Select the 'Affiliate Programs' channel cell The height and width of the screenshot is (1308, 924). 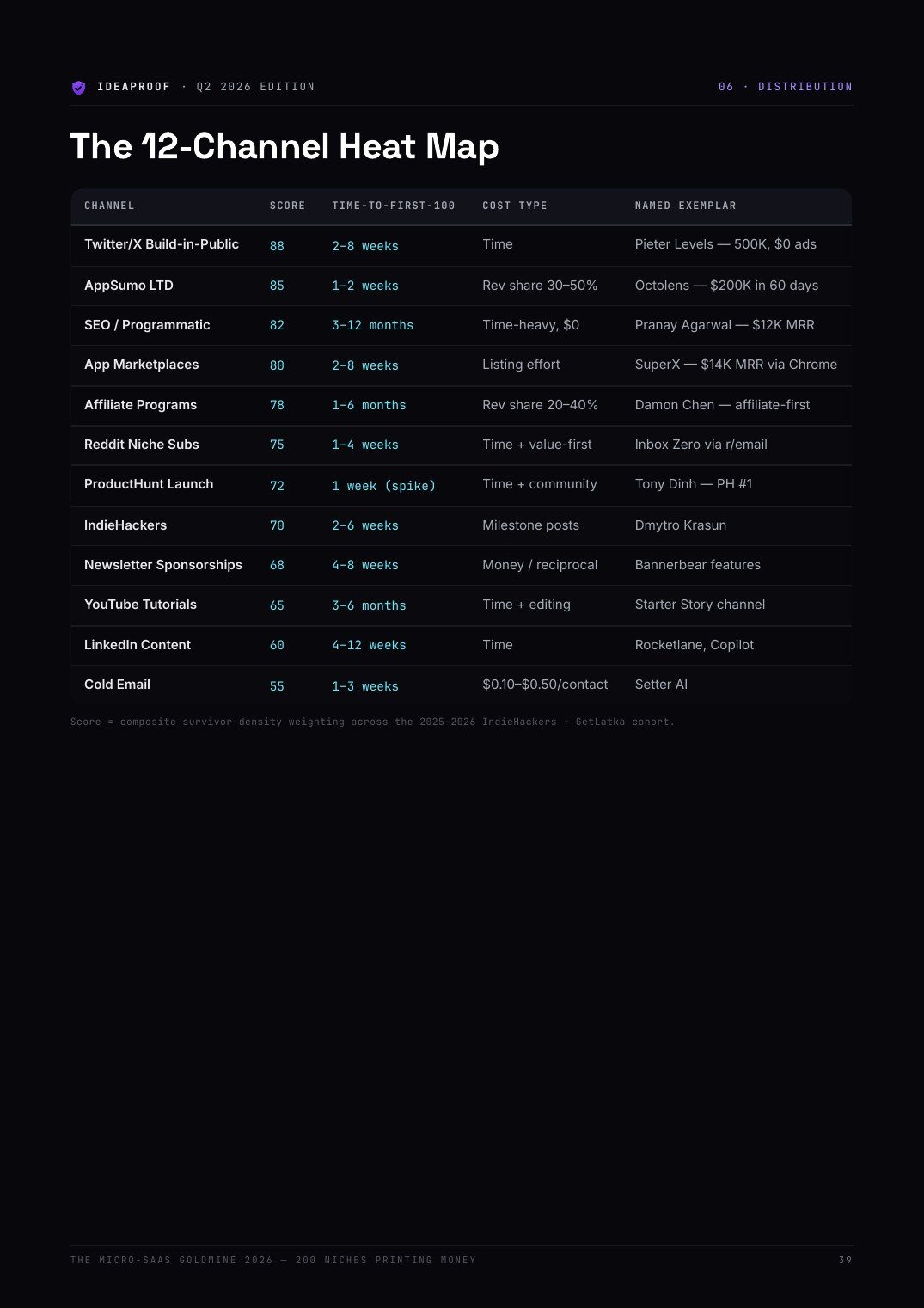(141, 405)
